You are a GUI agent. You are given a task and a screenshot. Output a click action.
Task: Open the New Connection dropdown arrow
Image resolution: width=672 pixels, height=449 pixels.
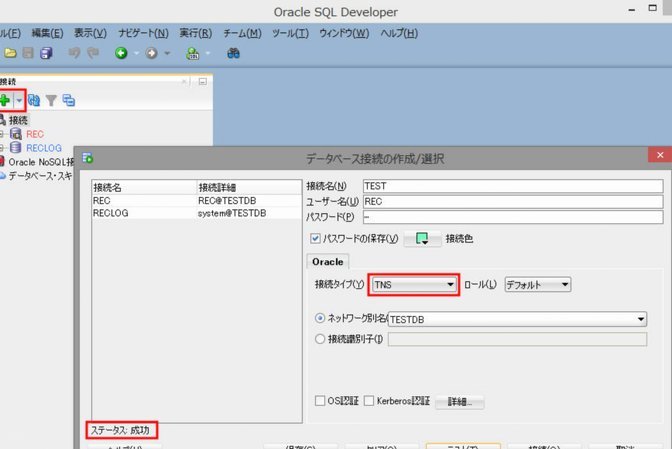19,101
